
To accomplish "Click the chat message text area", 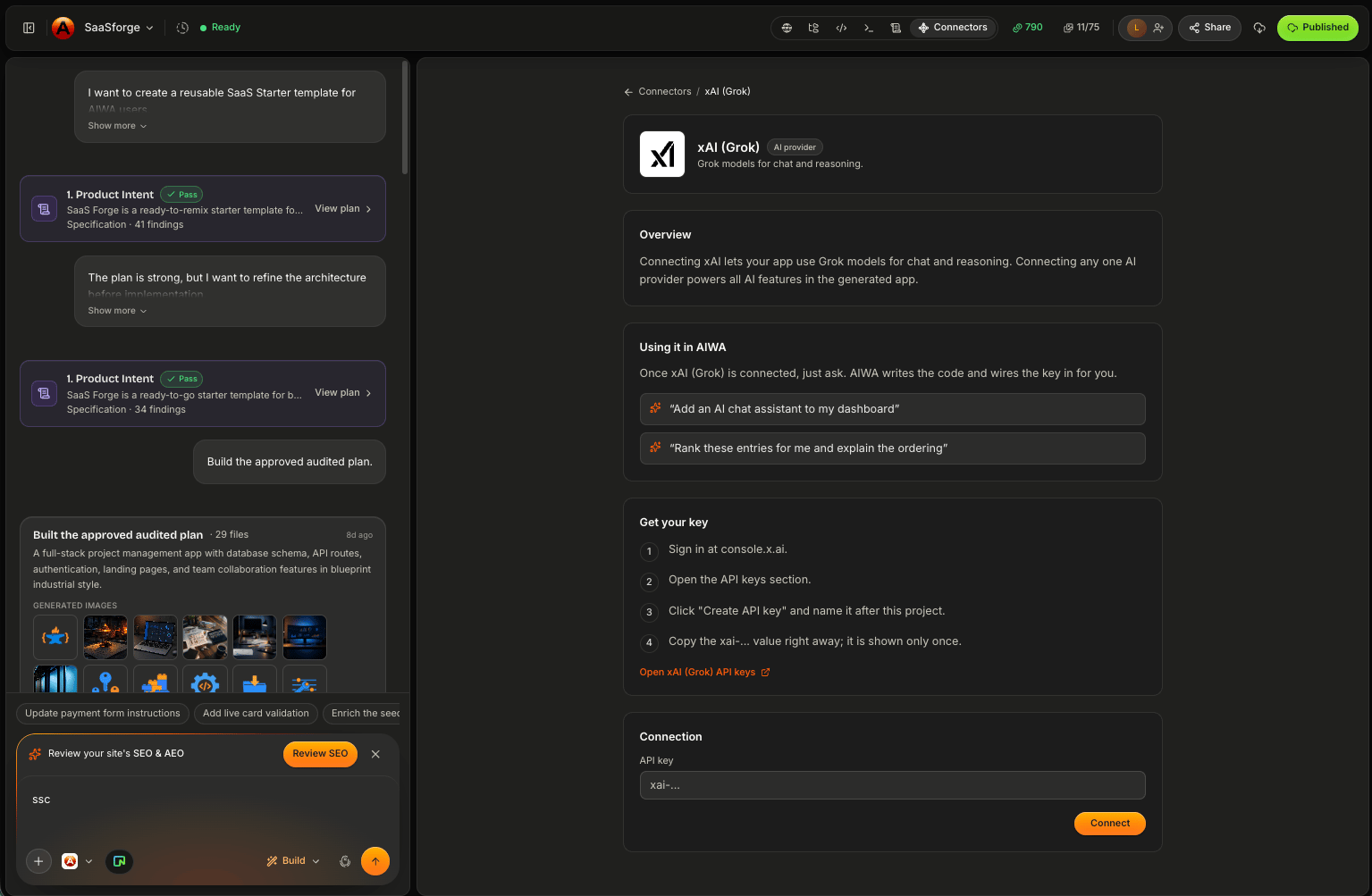I will 207,808.
